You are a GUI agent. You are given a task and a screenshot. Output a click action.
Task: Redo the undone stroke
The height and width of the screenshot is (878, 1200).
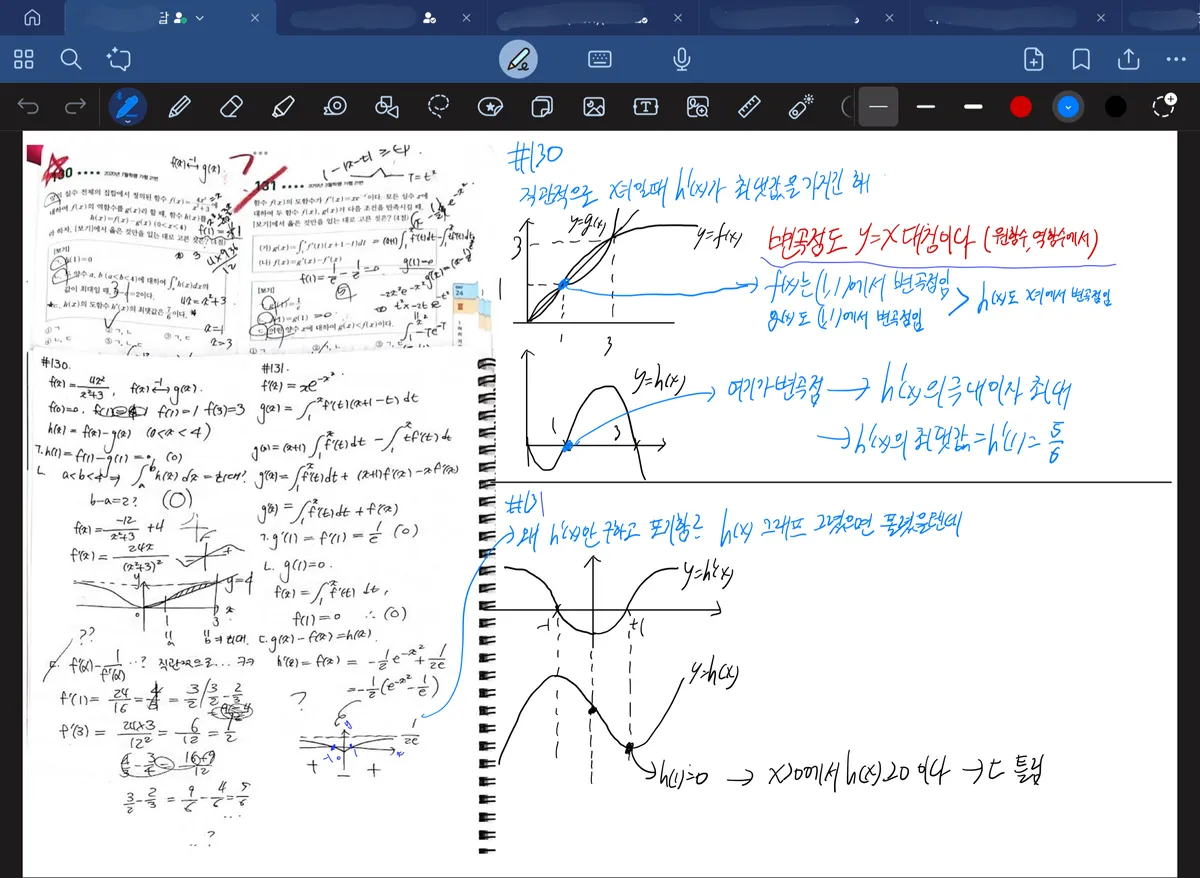pos(75,106)
